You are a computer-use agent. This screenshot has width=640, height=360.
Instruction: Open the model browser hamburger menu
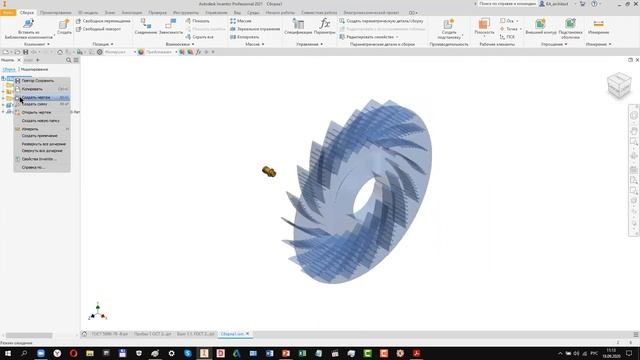(76, 60)
